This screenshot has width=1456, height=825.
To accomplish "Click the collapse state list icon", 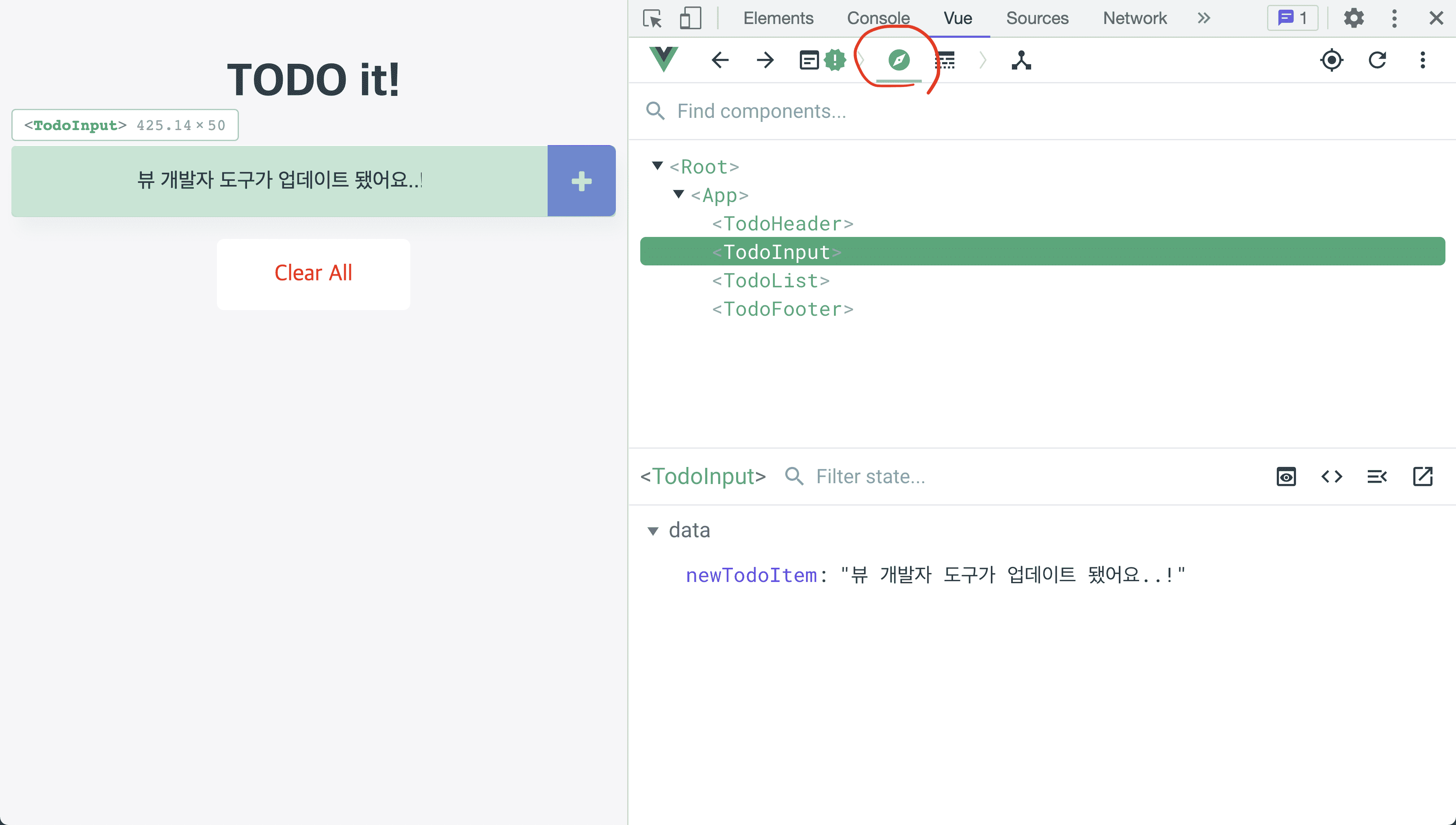I will tap(1377, 477).
